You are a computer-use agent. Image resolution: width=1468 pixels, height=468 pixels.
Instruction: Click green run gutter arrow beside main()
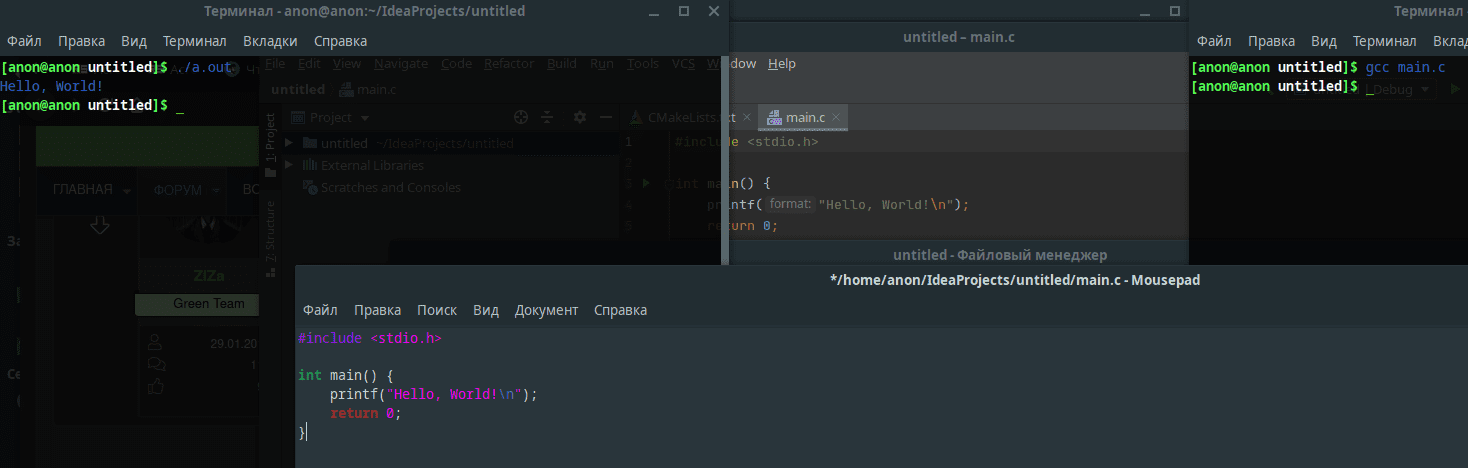pos(645,183)
